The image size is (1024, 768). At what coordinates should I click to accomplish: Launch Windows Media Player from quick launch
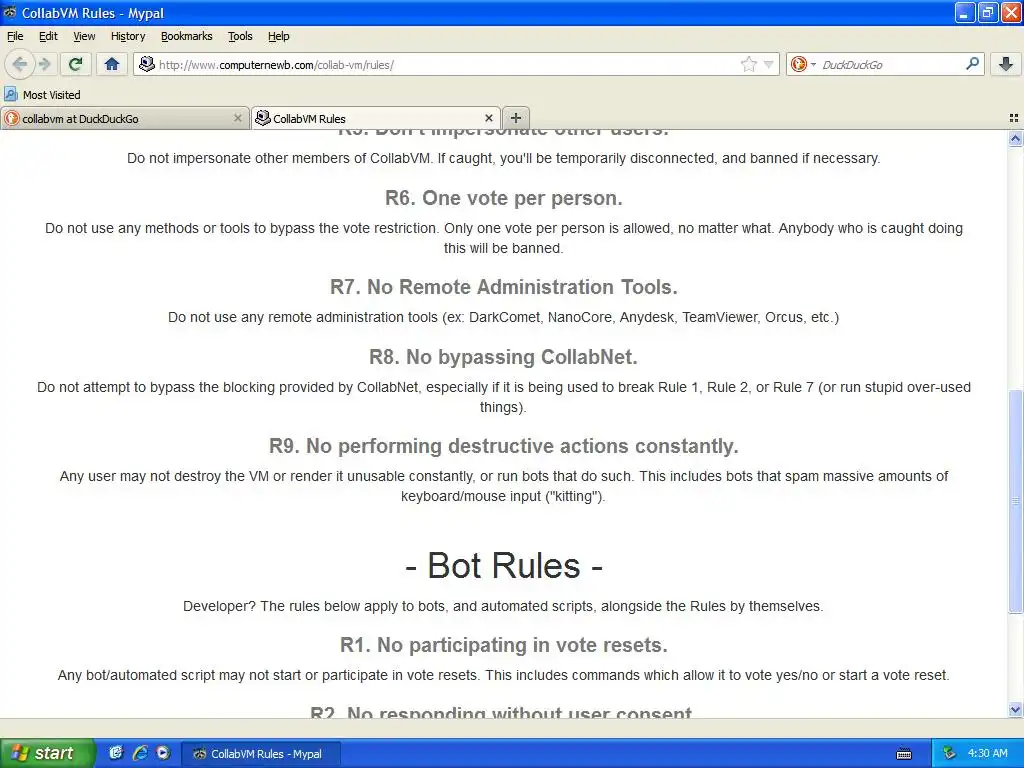point(163,753)
